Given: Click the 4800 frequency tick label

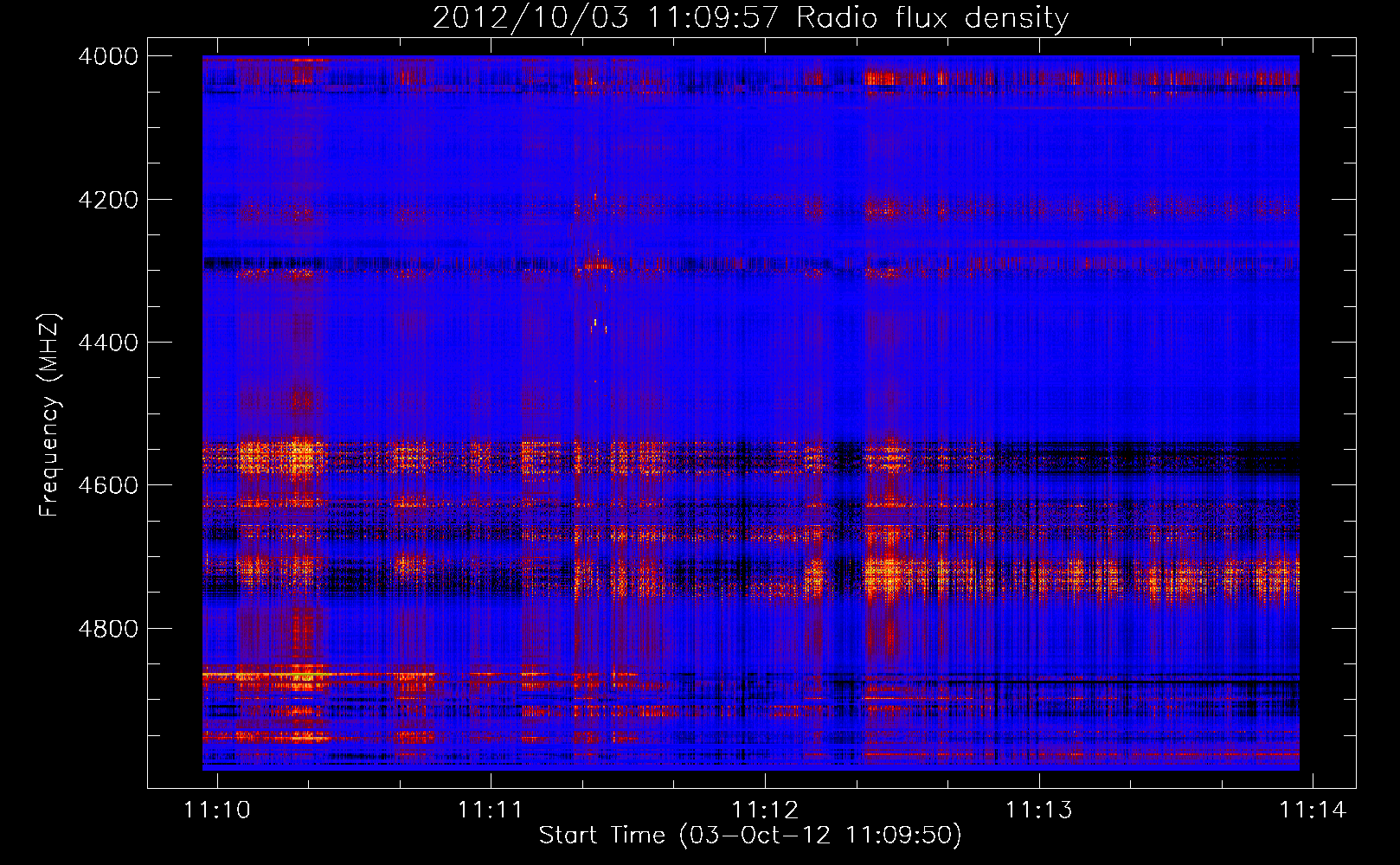Looking at the screenshot, I should point(108,629).
